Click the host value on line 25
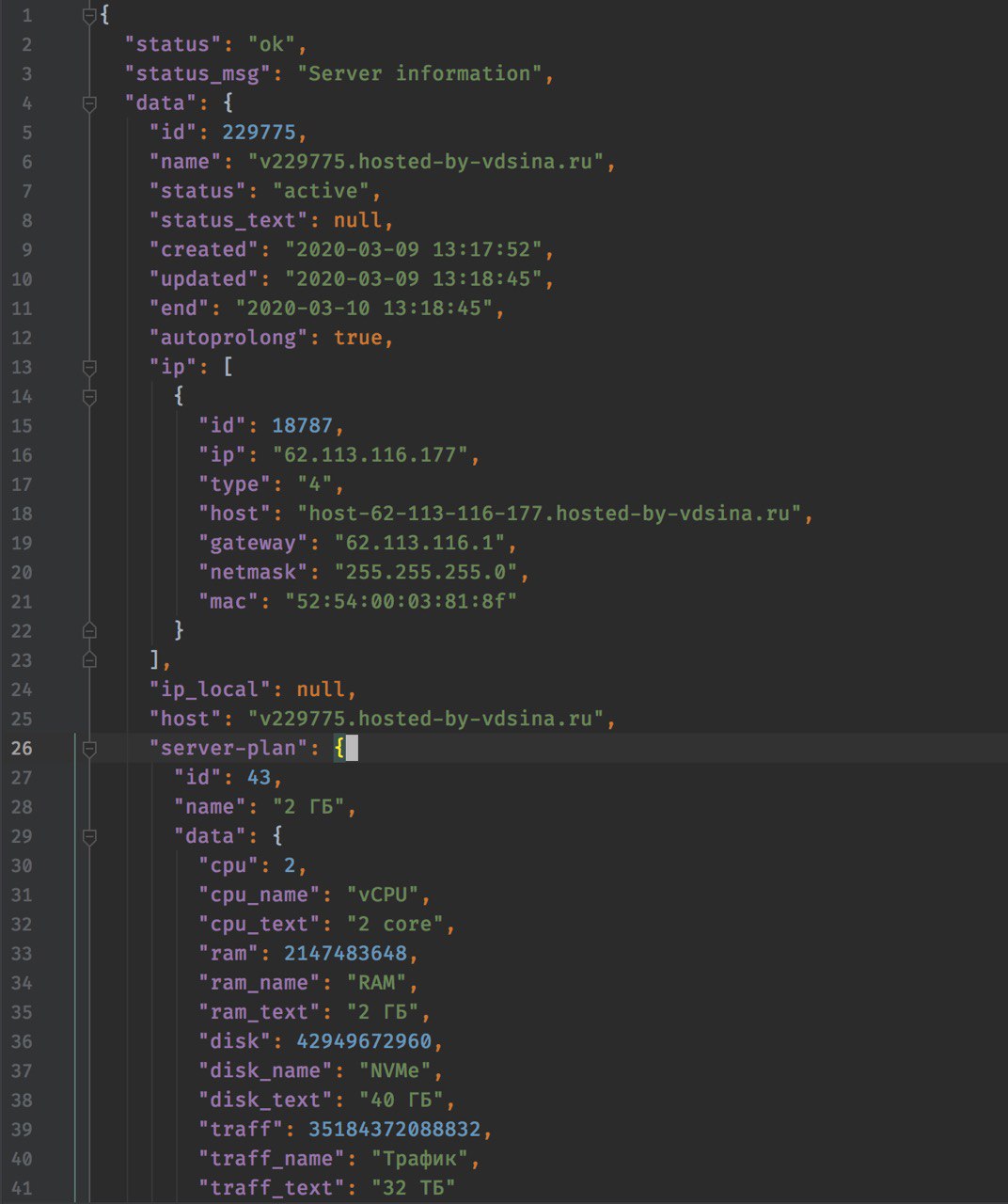Image resolution: width=1008 pixels, height=1204 pixels. 426,719
